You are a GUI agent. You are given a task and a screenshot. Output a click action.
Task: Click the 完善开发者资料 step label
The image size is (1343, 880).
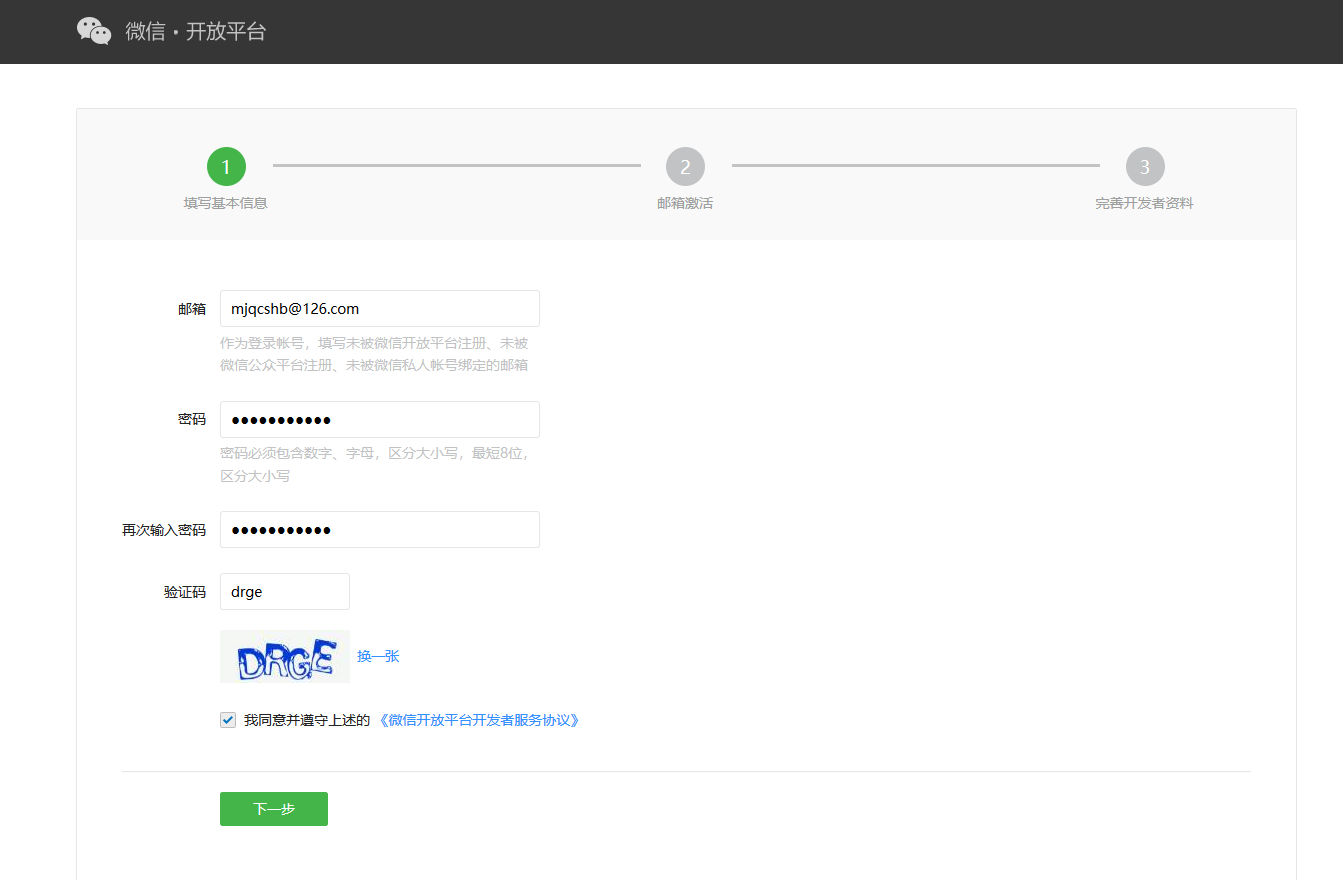pyautogui.click(x=1145, y=203)
